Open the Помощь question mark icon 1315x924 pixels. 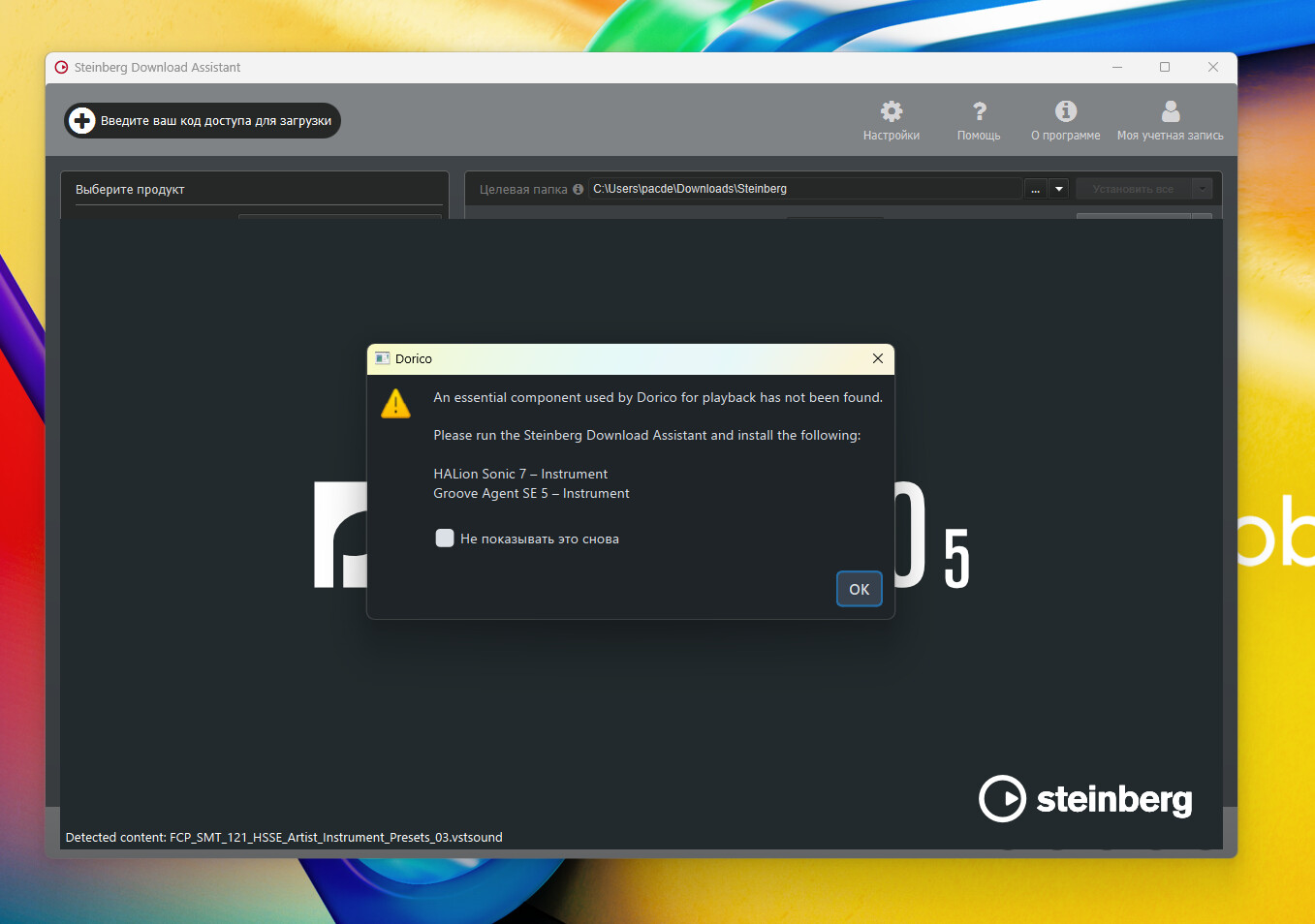(x=979, y=111)
